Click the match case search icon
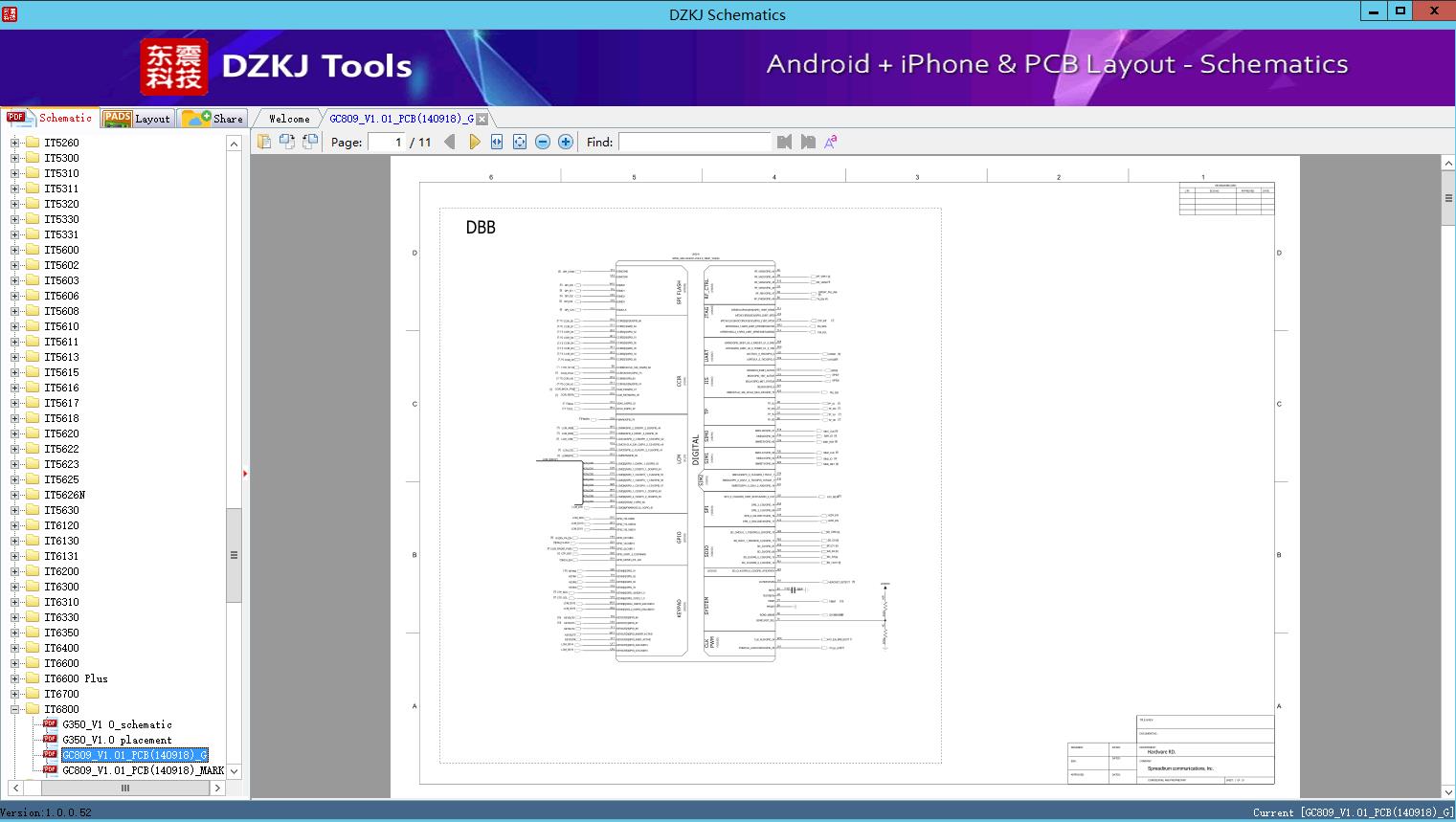Image resolution: width=1456 pixels, height=822 pixels. point(831,142)
